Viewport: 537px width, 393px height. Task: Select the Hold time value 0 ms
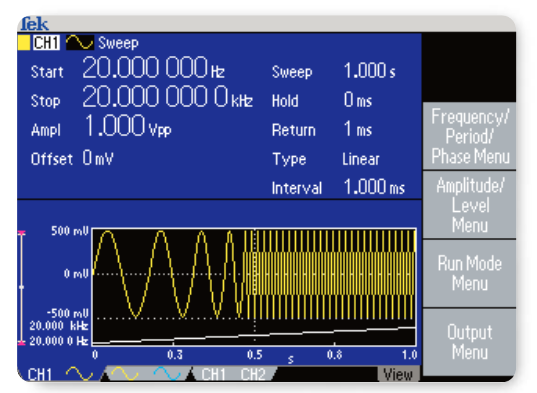pyautogui.click(x=358, y=100)
